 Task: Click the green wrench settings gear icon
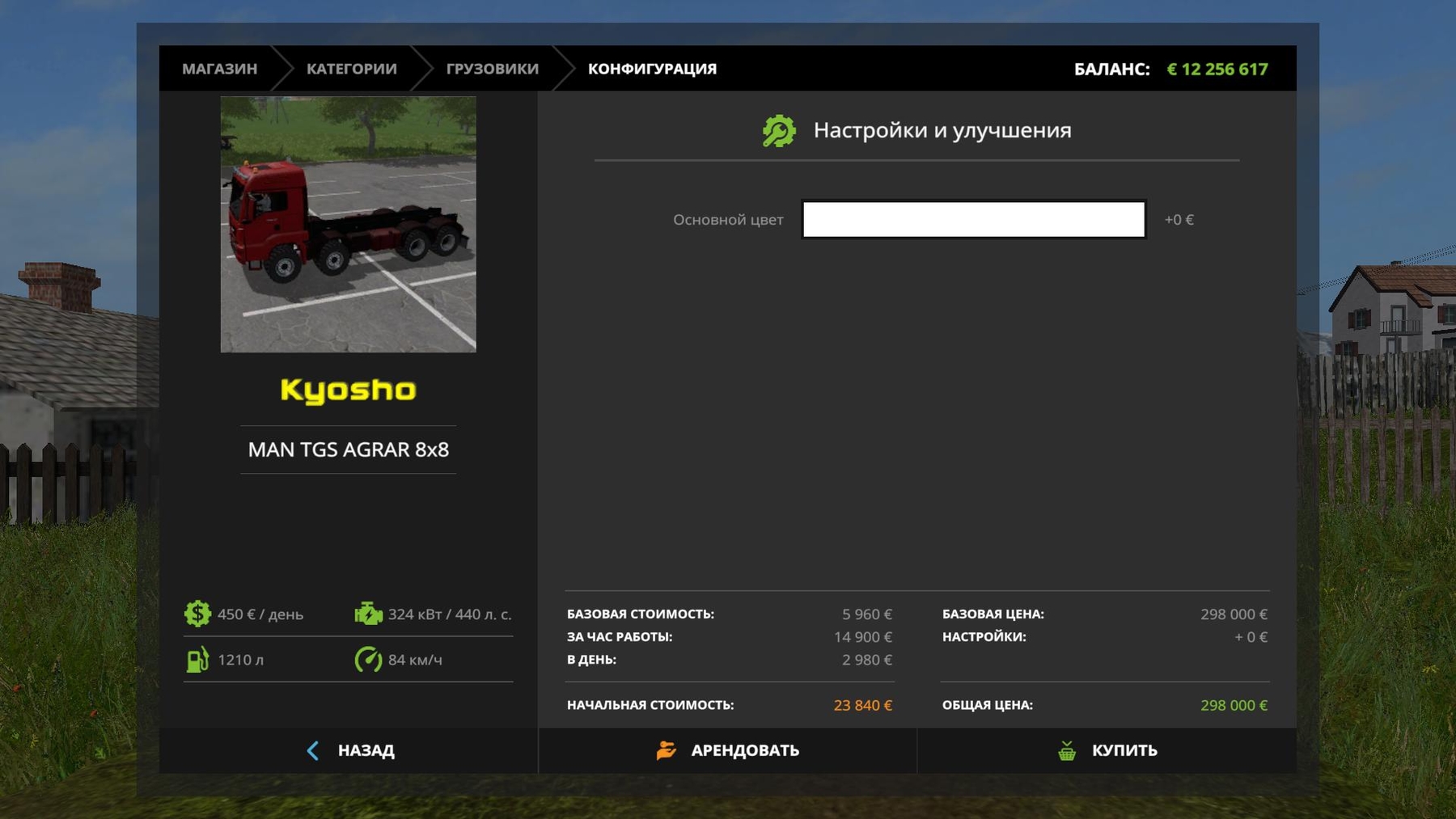pyautogui.click(x=779, y=131)
